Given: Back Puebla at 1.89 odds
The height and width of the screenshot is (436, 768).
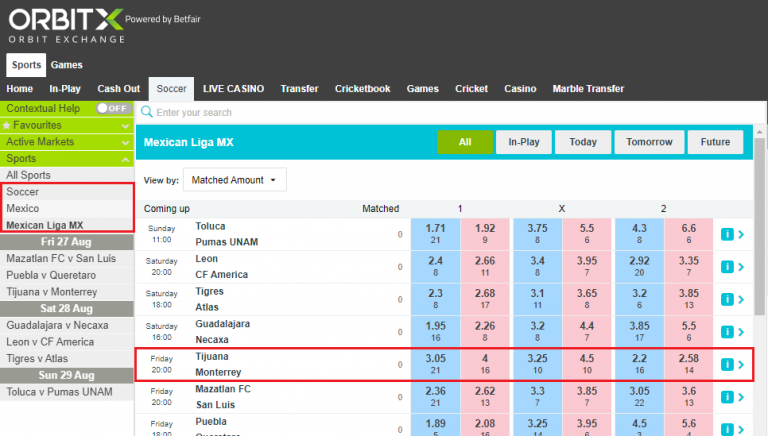Looking at the screenshot, I should [x=435, y=425].
